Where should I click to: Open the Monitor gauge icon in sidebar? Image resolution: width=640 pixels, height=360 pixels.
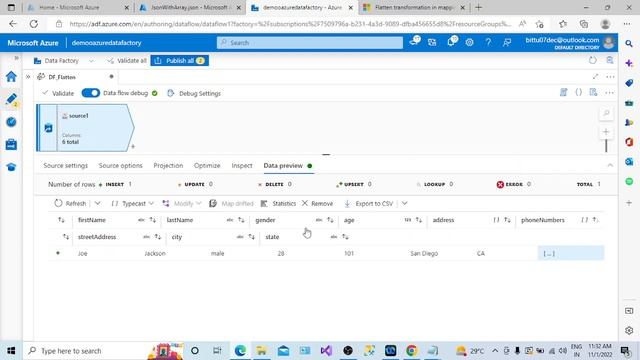click(x=11, y=122)
